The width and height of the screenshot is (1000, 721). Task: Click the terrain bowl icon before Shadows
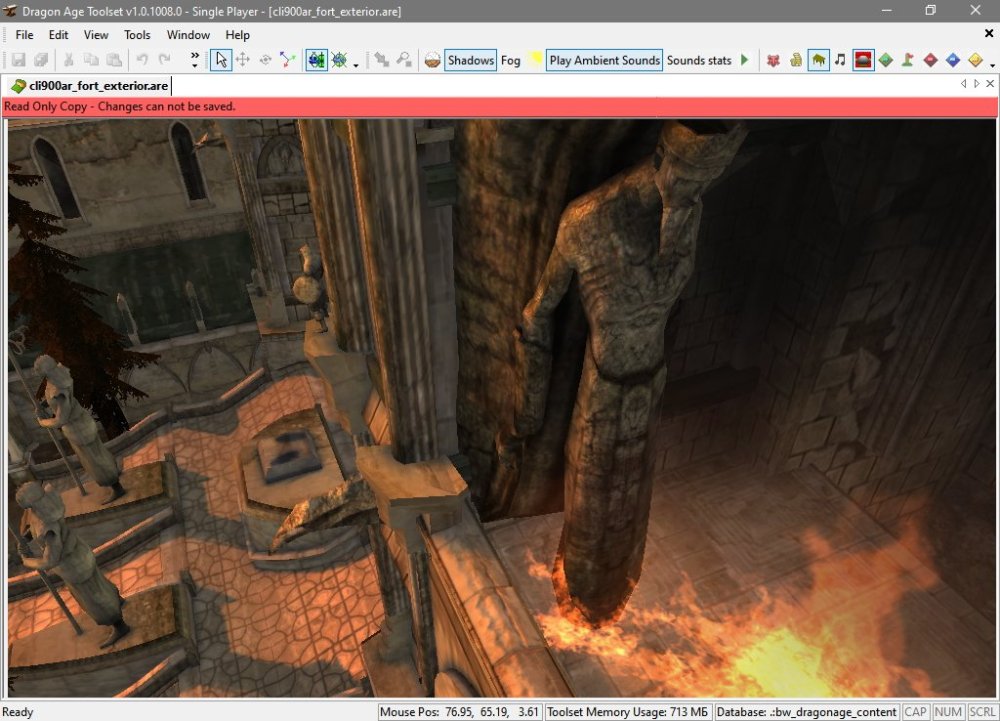[x=432, y=60]
